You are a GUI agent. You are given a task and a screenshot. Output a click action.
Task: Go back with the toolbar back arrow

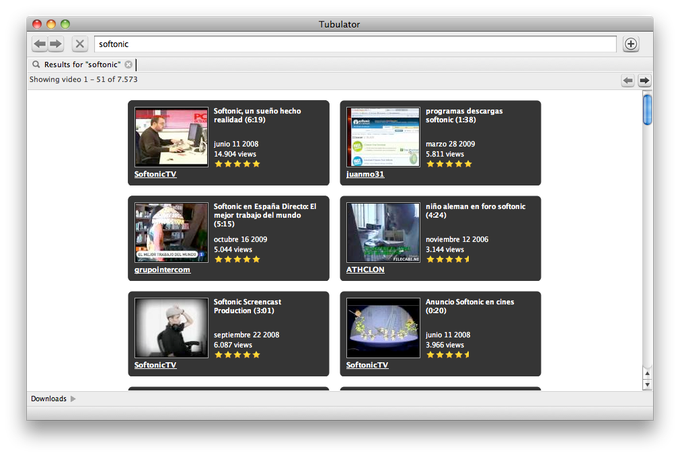(40, 44)
